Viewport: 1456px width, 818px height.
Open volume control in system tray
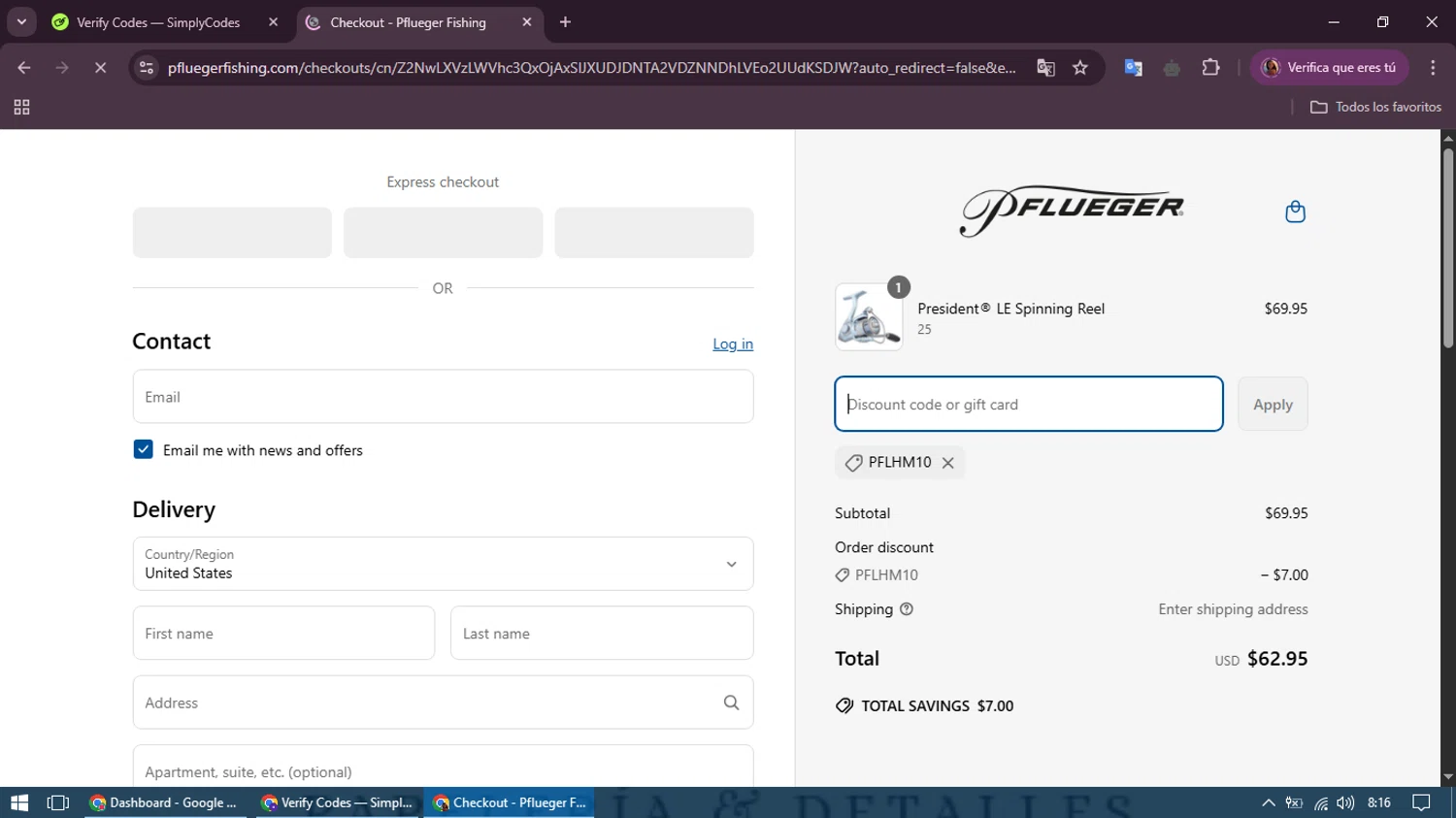click(1345, 802)
